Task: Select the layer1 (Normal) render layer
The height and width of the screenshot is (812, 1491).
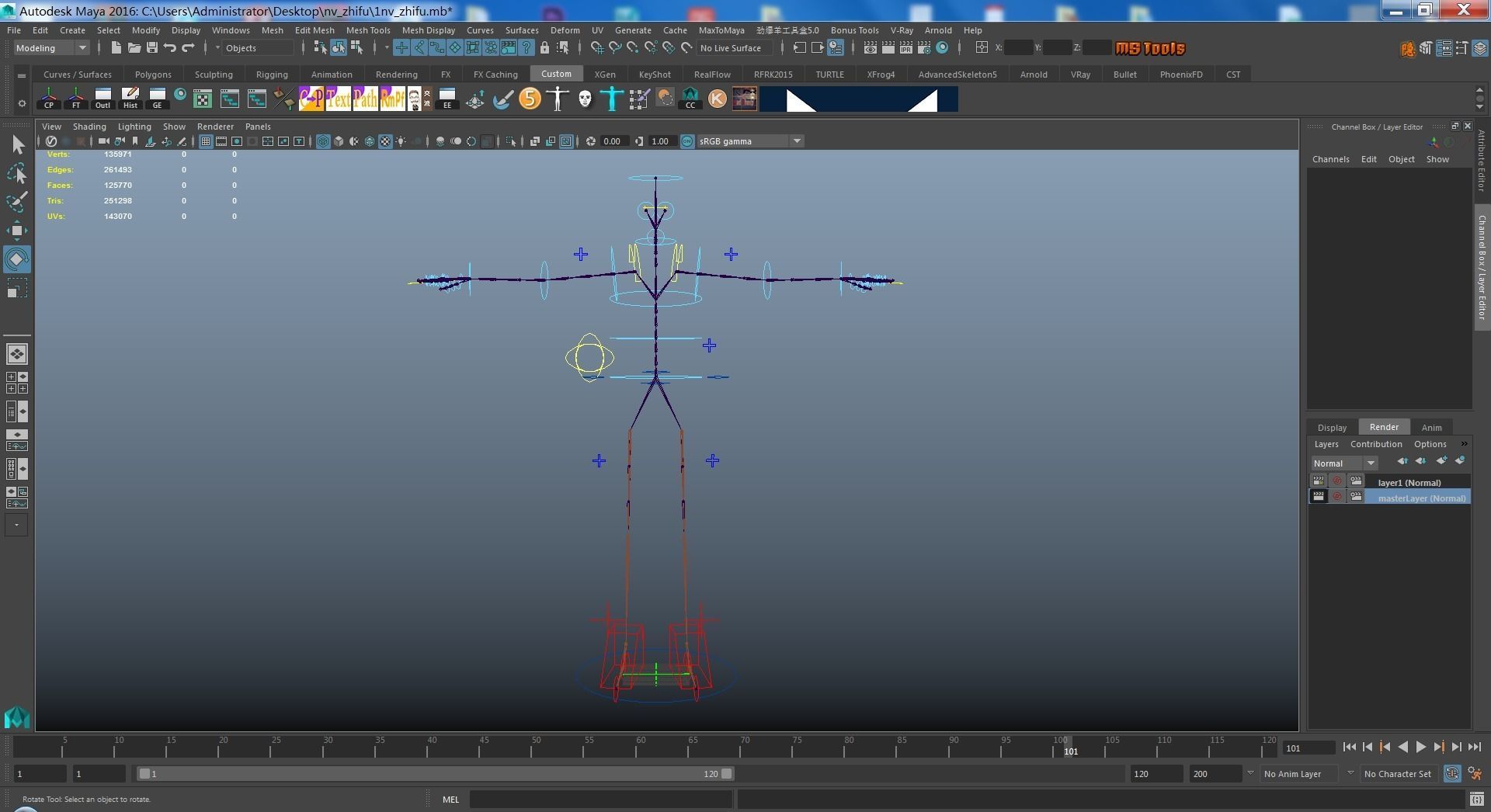Action: [1409, 482]
